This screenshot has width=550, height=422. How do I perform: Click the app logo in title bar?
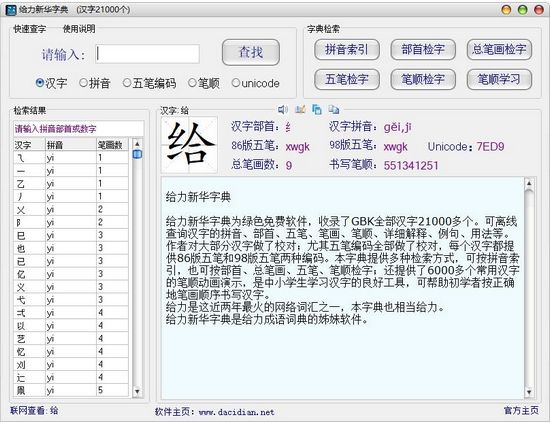(x=11, y=9)
